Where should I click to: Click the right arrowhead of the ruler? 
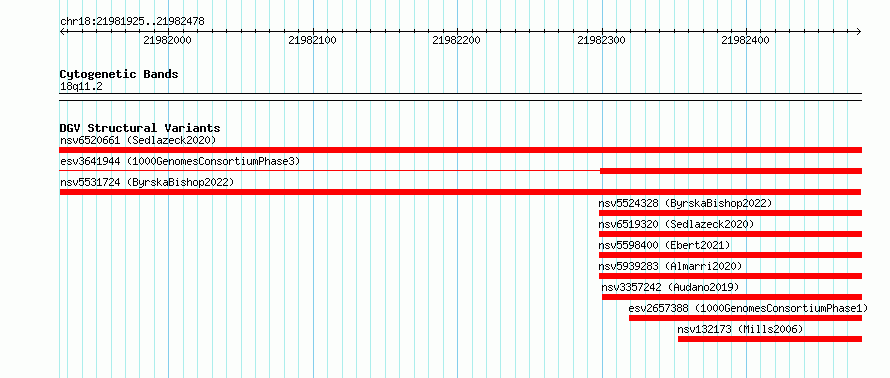coord(859,31)
